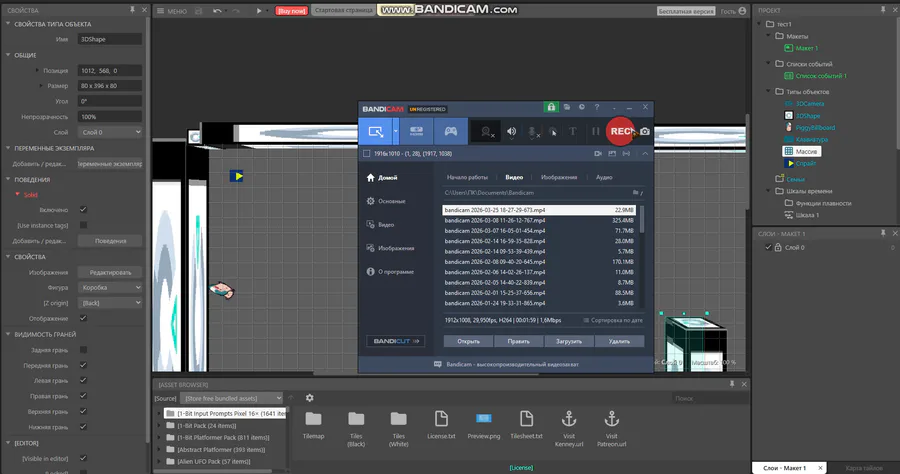This screenshot has width=900, height=474.
Task: Collapse the Bandicam panel with up chevron
Action: (x=645, y=154)
